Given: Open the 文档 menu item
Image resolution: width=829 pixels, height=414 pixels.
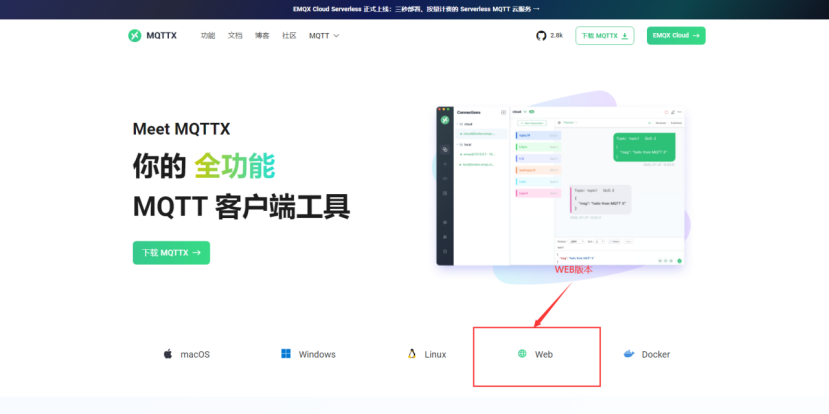Looking at the screenshot, I should tap(235, 35).
